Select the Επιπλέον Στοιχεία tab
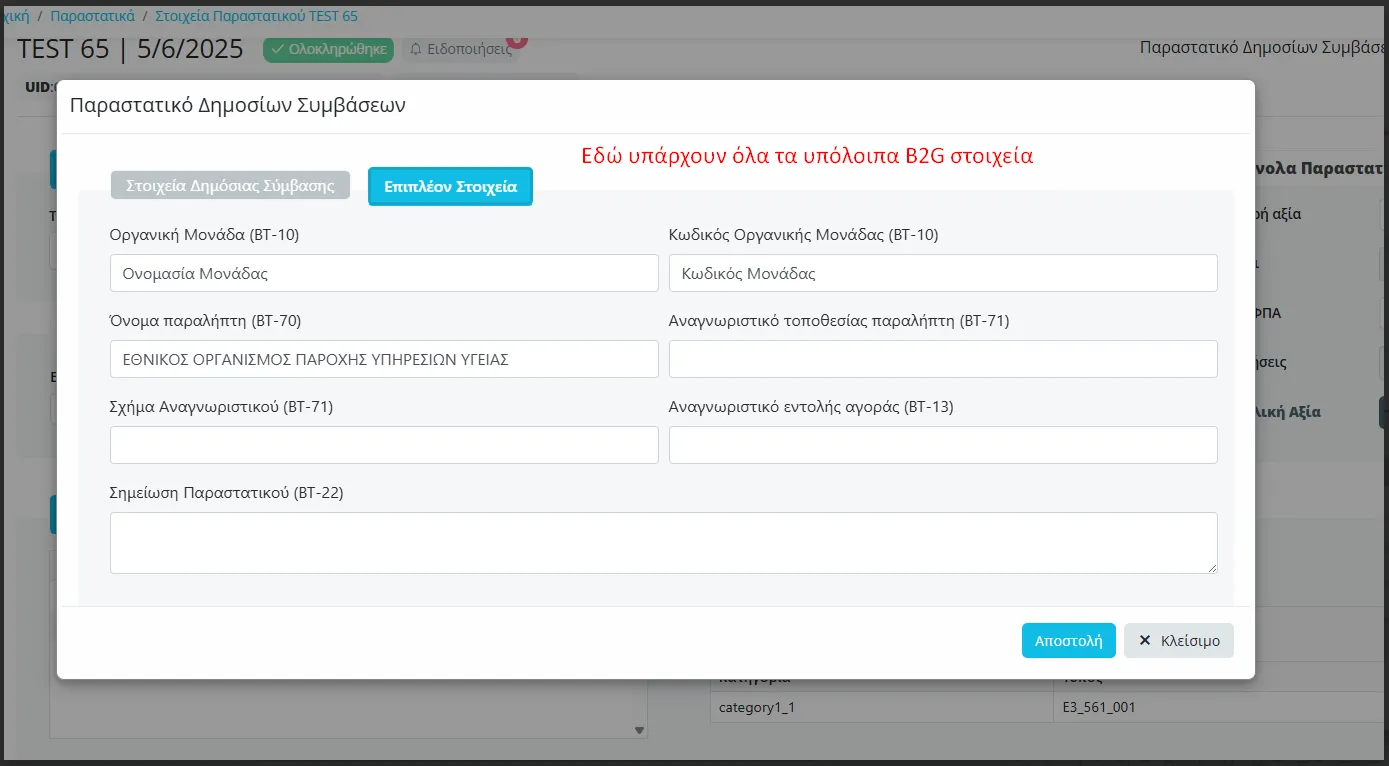 [x=450, y=187]
